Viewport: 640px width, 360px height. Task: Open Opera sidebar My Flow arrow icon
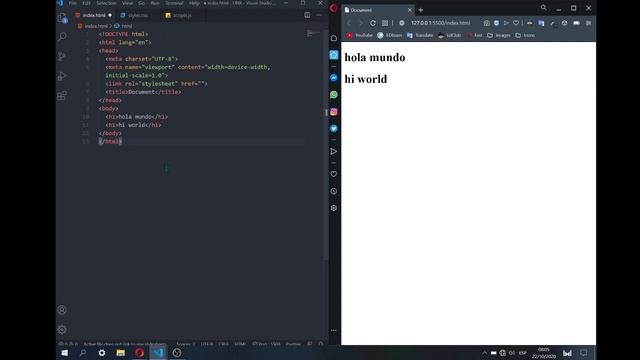tap(334, 151)
